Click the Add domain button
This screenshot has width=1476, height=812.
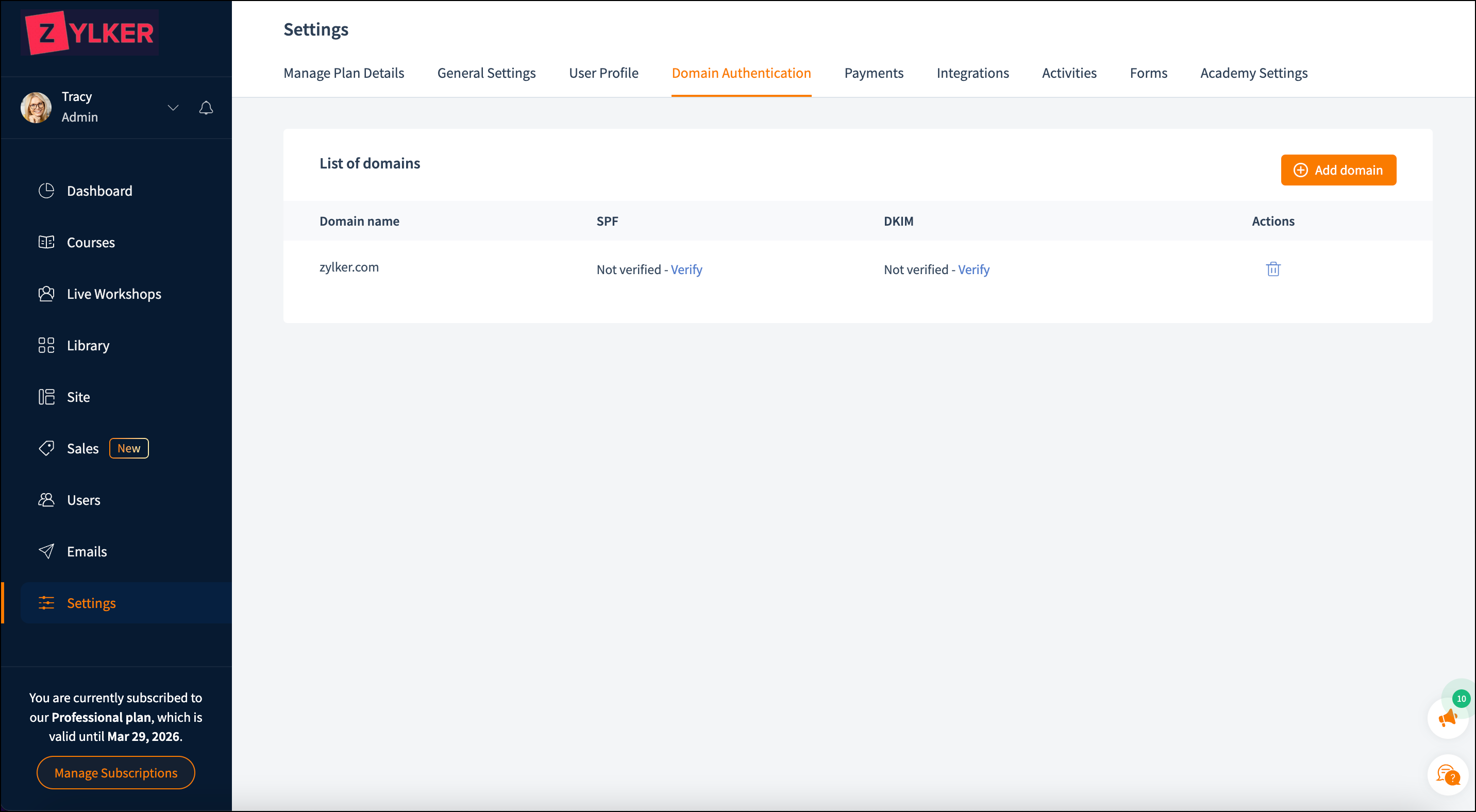click(x=1338, y=170)
